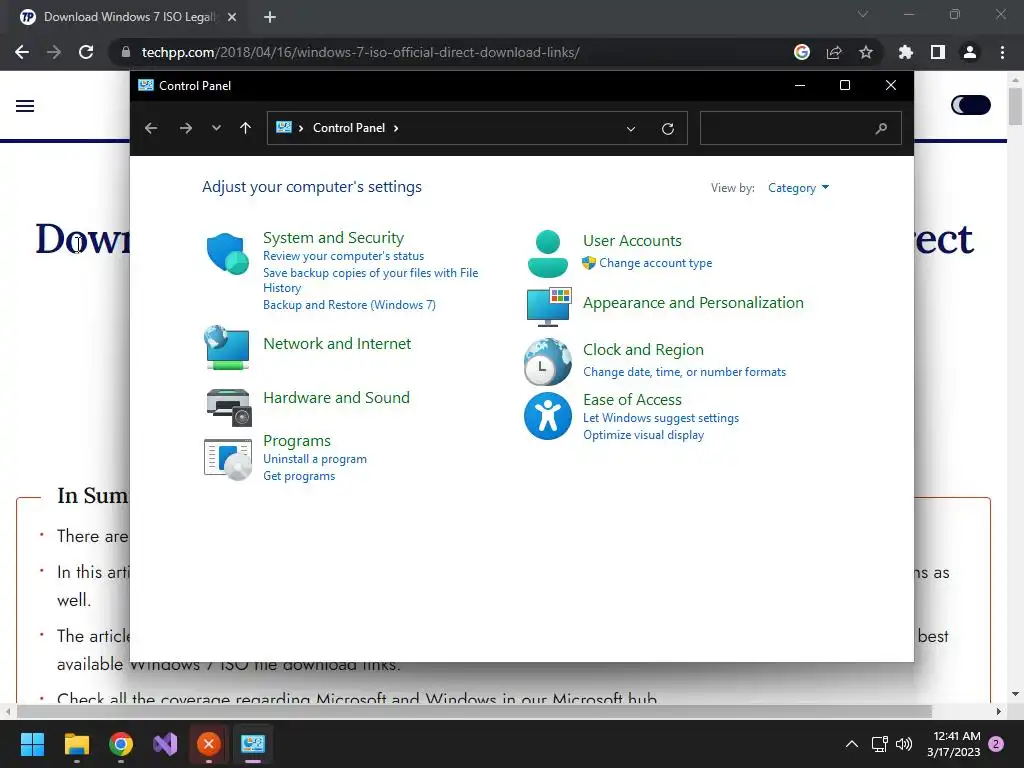This screenshot has height=768, width=1024.
Task: Open Chrome profile avatar icon
Action: [970, 52]
